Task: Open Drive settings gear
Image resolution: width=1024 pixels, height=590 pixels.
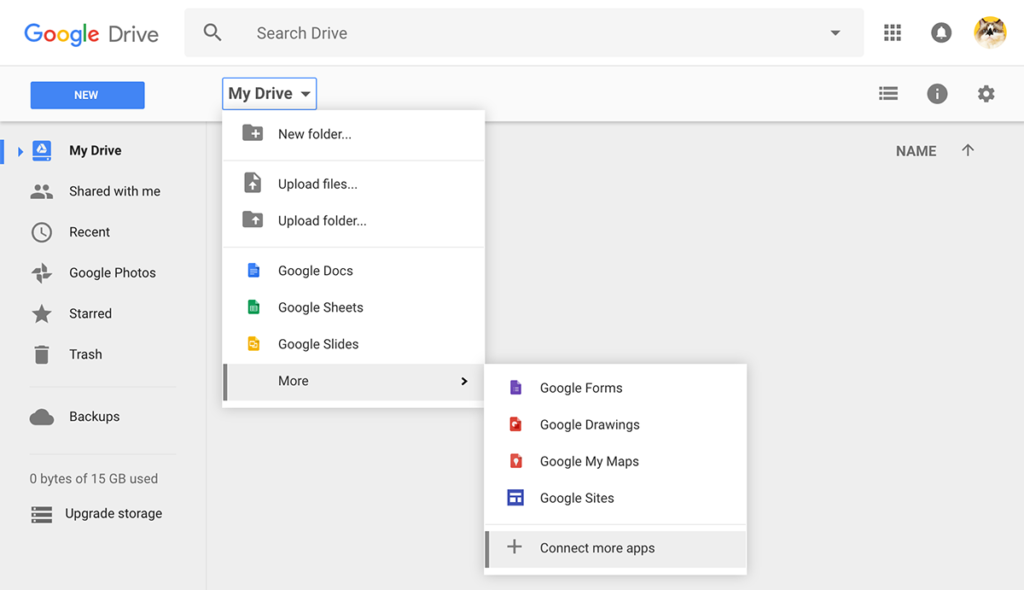Action: pyautogui.click(x=985, y=93)
